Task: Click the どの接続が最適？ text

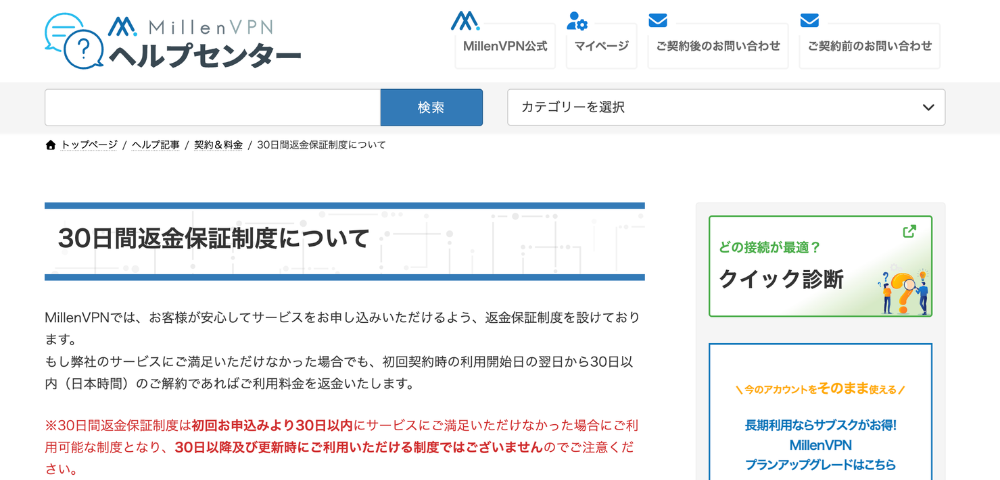Action: click(x=769, y=247)
